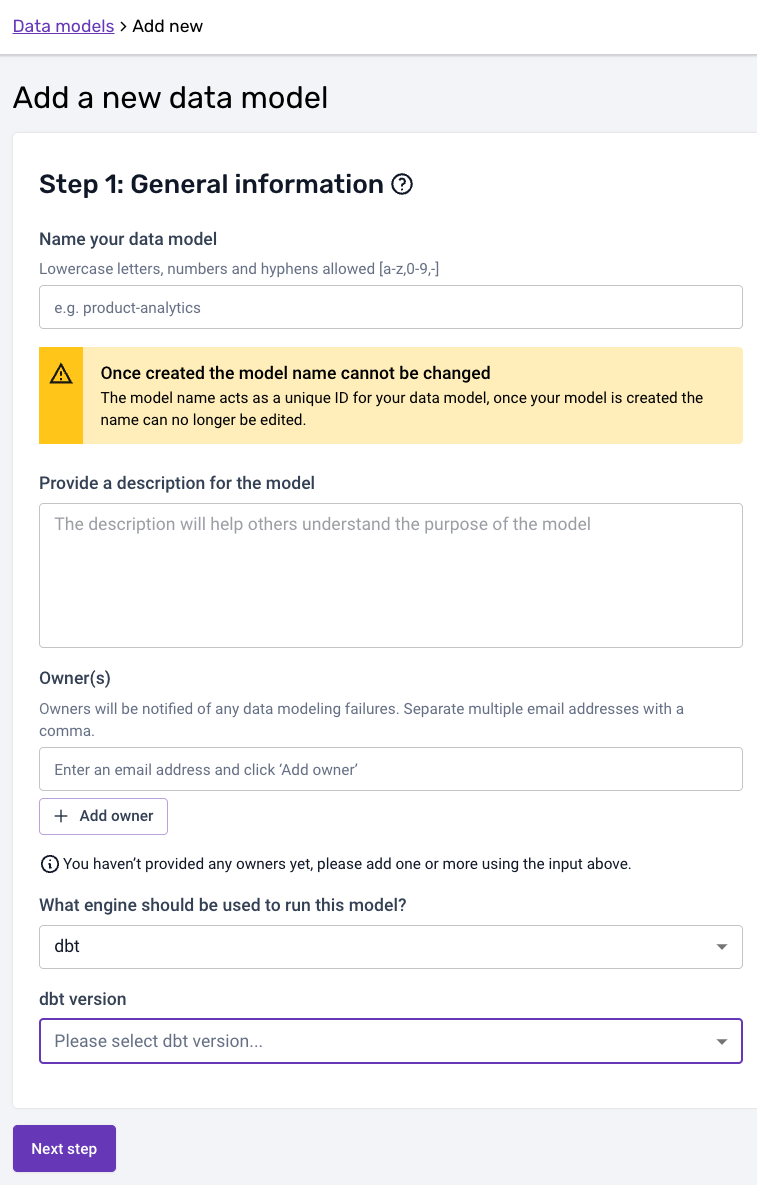
Task: Focus the owner email address field
Action: (x=390, y=769)
